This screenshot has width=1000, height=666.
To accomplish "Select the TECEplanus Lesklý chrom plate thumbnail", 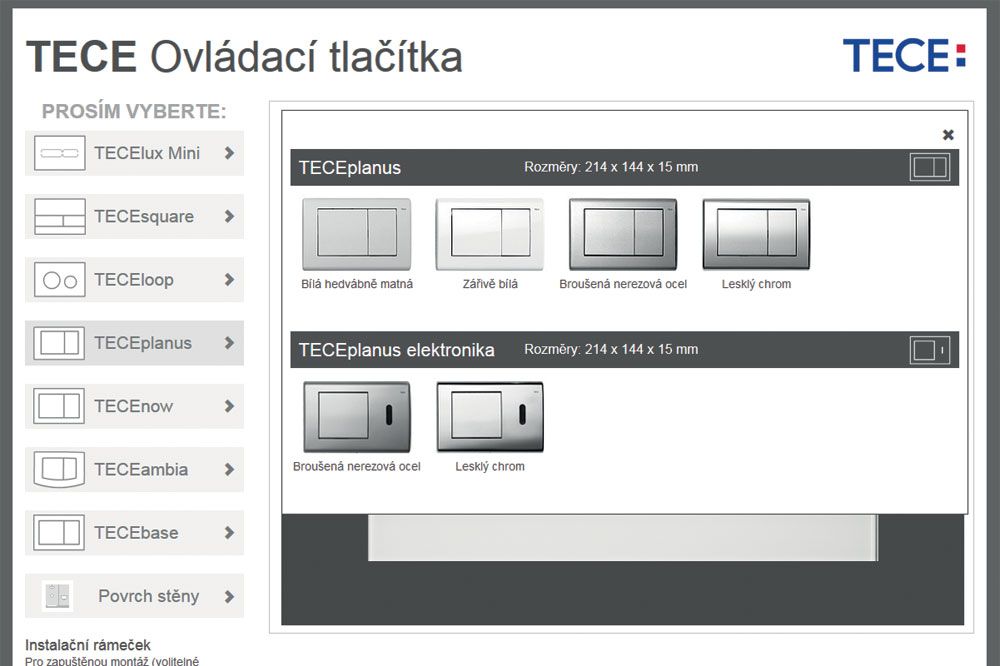I will pos(756,234).
